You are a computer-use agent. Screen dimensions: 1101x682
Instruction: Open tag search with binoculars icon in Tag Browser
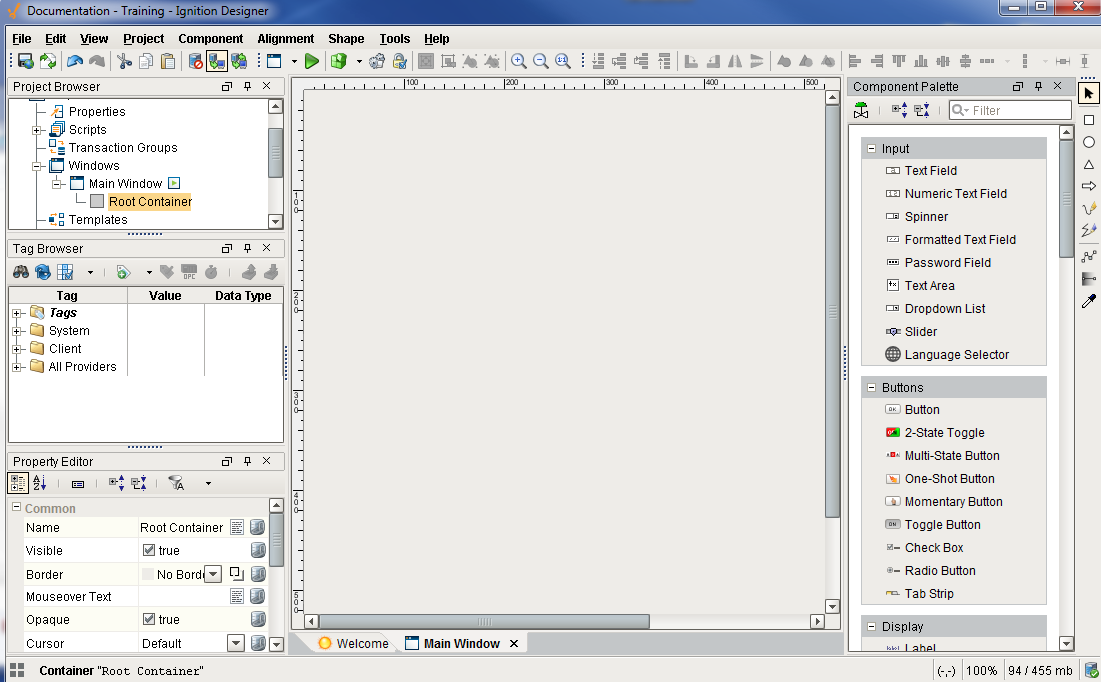[x=23, y=272]
